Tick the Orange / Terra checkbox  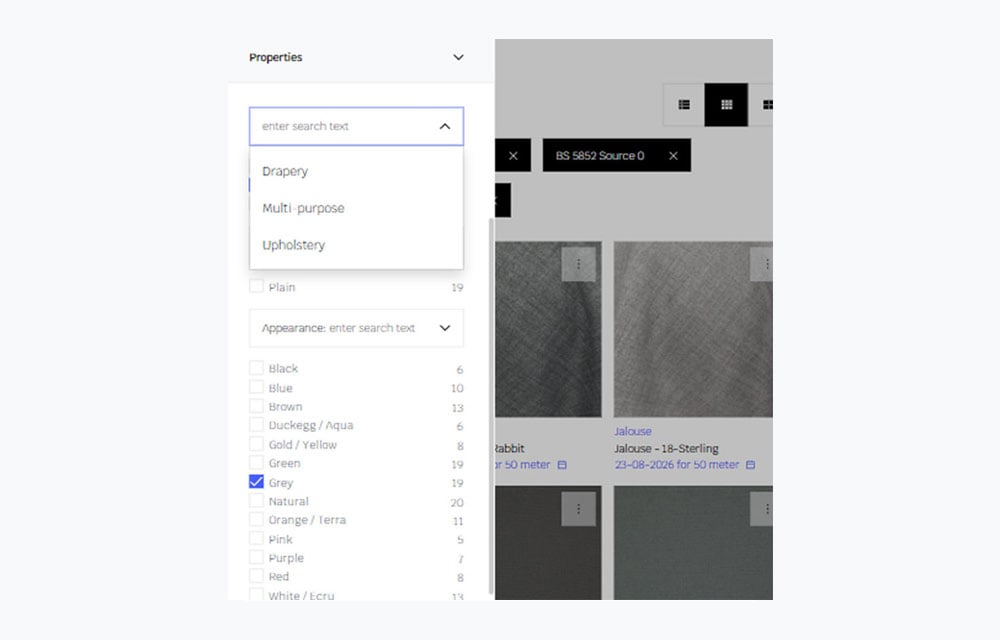[x=256, y=519]
